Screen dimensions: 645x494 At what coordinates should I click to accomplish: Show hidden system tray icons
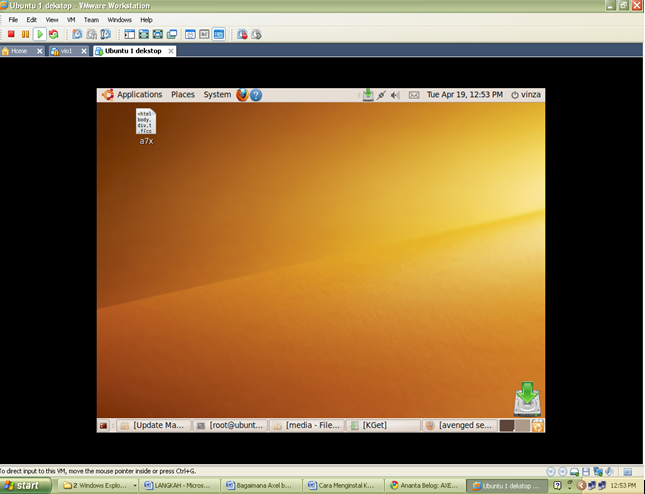(581, 486)
